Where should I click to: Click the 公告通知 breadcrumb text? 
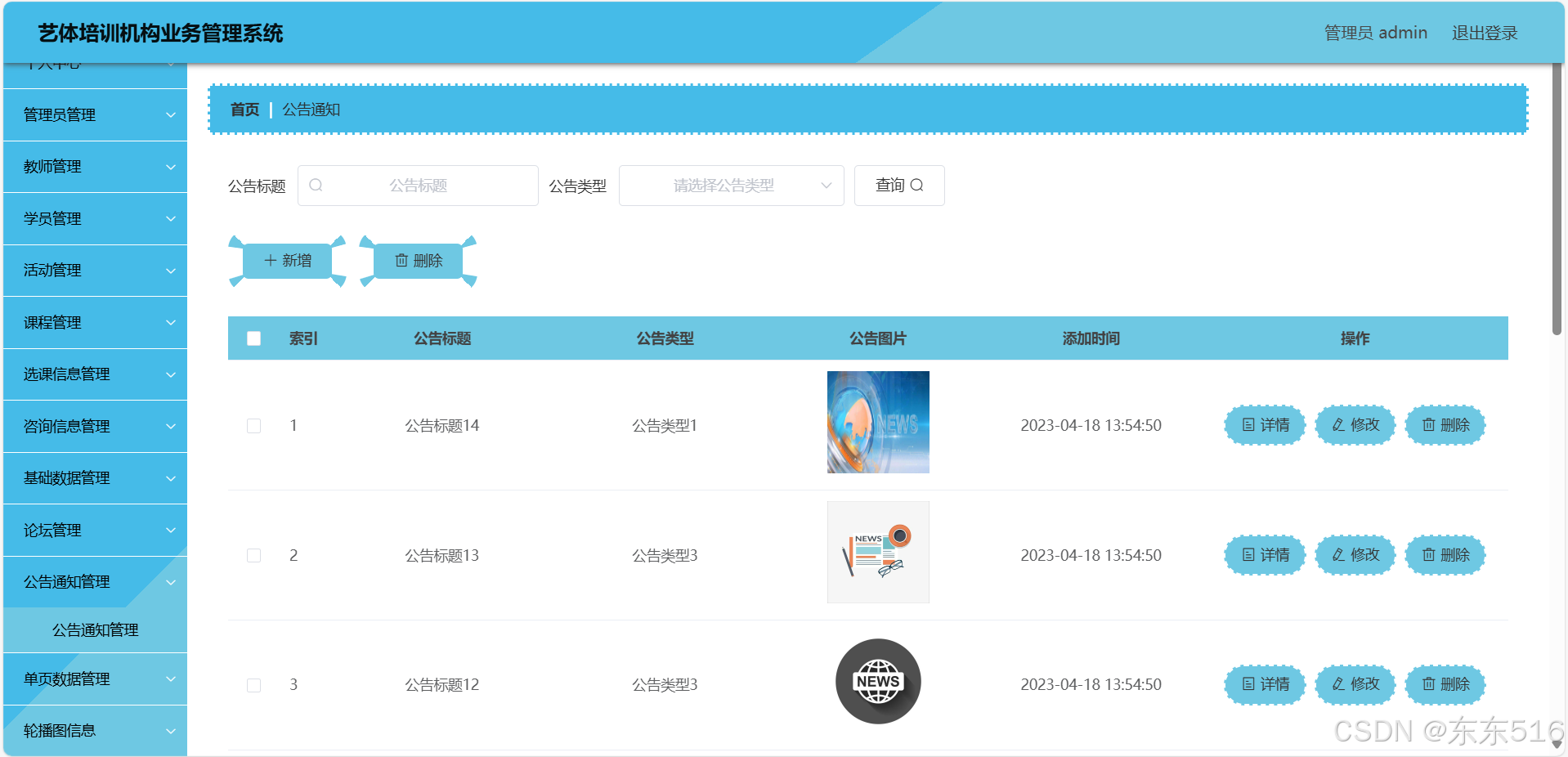[x=311, y=110]
